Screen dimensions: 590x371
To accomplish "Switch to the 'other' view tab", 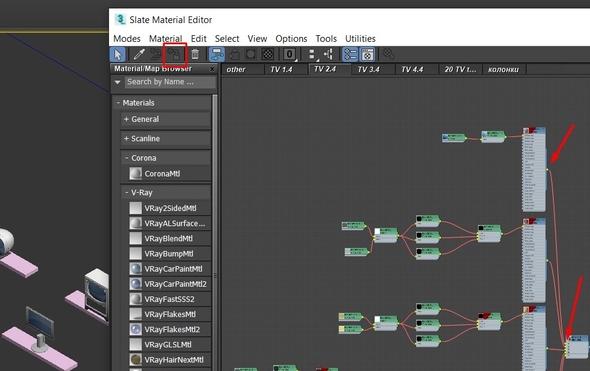I will pos(243,70).
